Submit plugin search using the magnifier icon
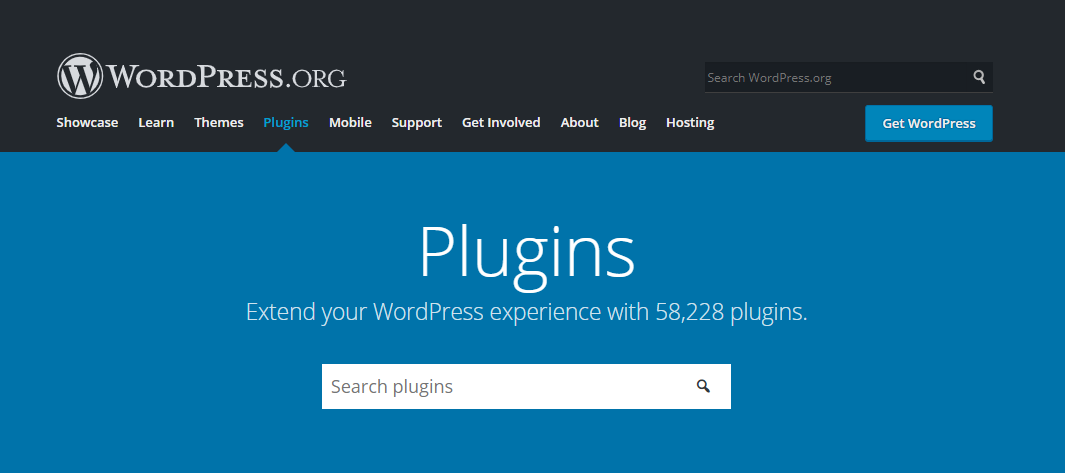This screenshot has height=473, width=1065. point(704,386)
